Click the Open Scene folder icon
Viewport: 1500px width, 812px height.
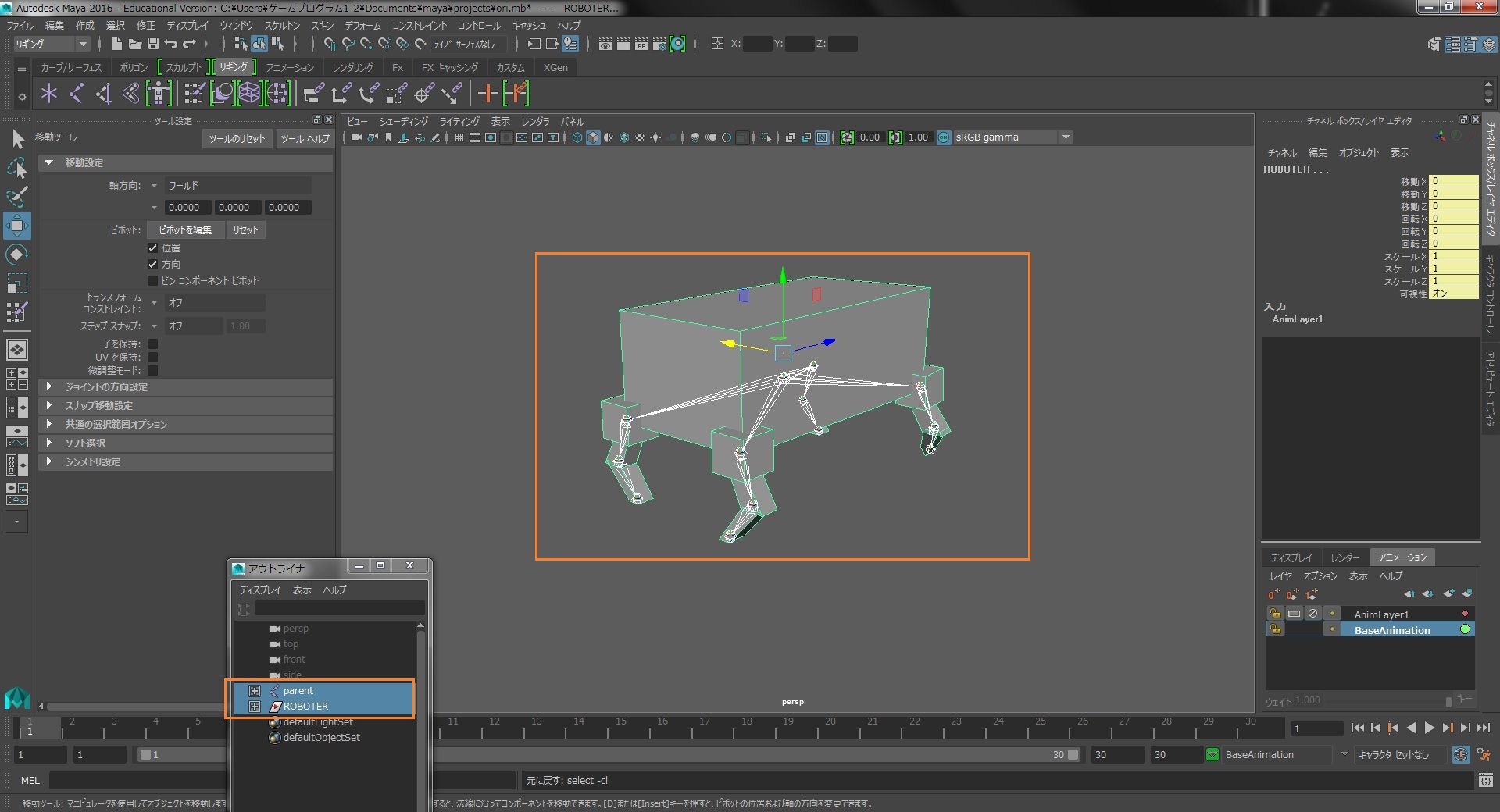click(135, 44)
